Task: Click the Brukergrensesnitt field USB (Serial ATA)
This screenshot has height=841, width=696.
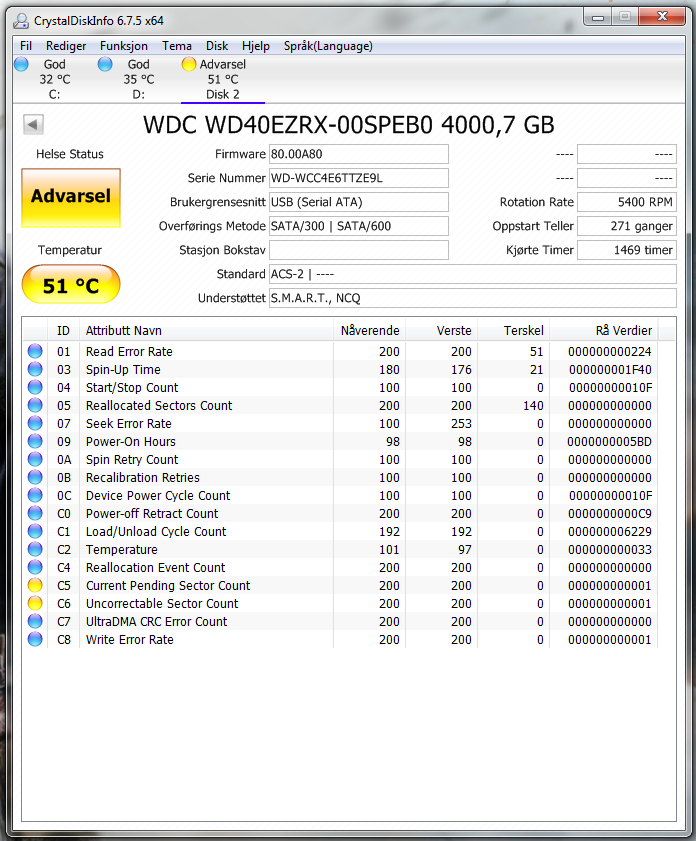Action: (x=359, y=202)
